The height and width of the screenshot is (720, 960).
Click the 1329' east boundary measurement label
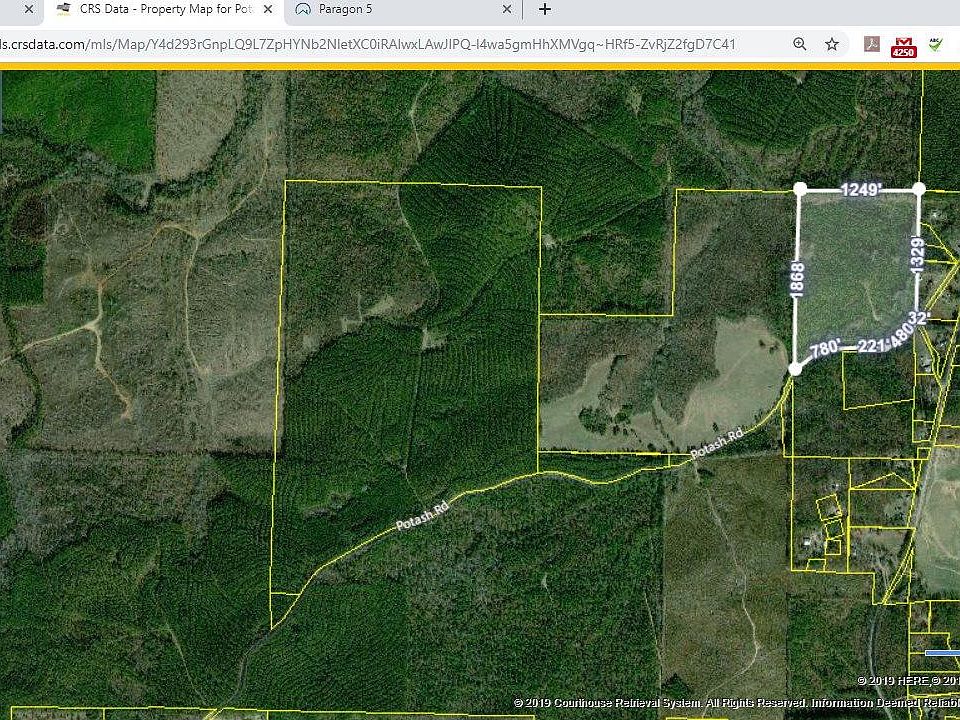(x=917, y=251)
